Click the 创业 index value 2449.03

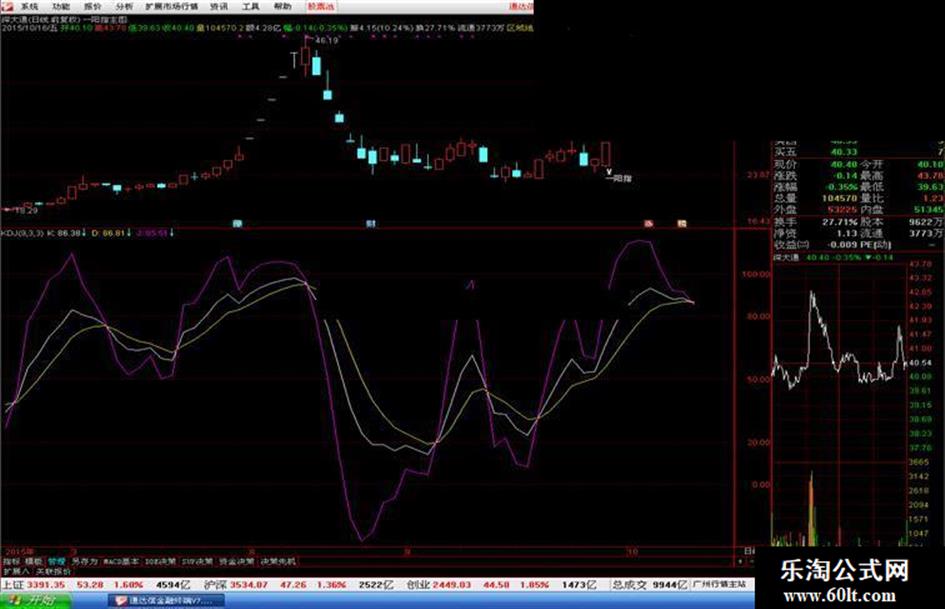pyautogui.click(x=451, y=585)
